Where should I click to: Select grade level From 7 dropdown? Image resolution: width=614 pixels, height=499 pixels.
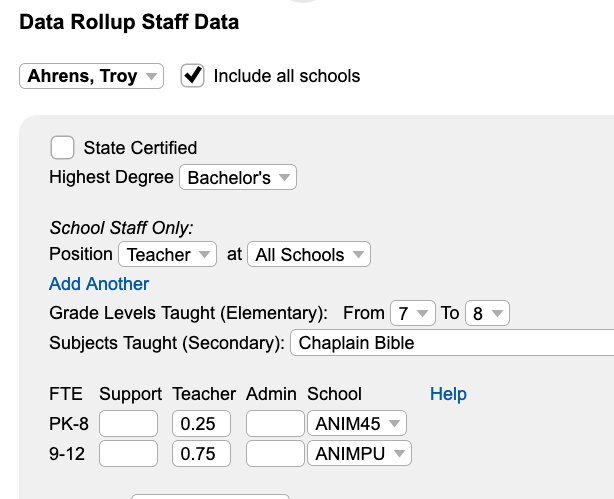click(x=413, y=313)
